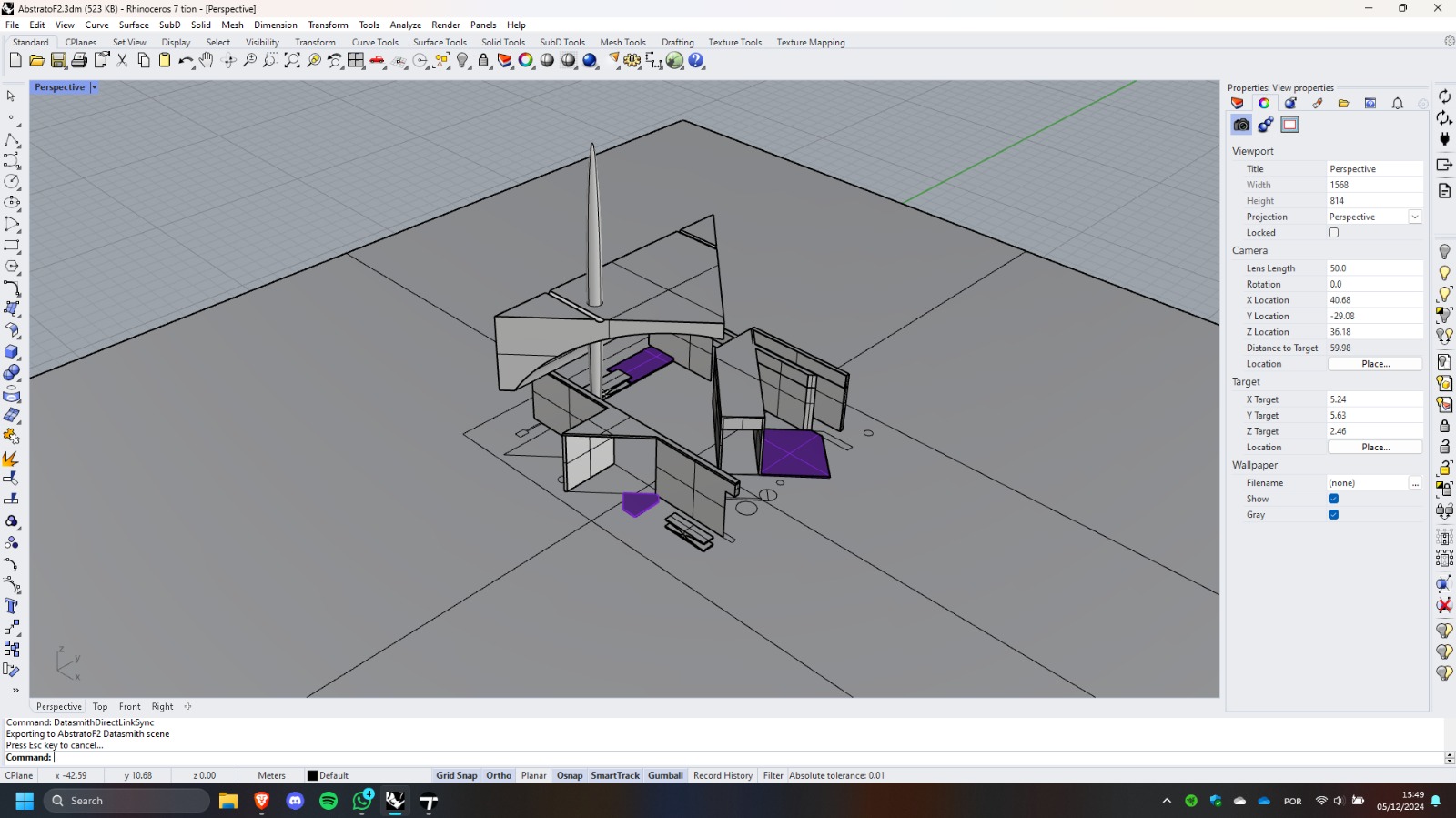This screenshot has height=818, width=1456.
Task: Select the camera View properties icon
Action: pyautogui.click(x=1241, y=125)
